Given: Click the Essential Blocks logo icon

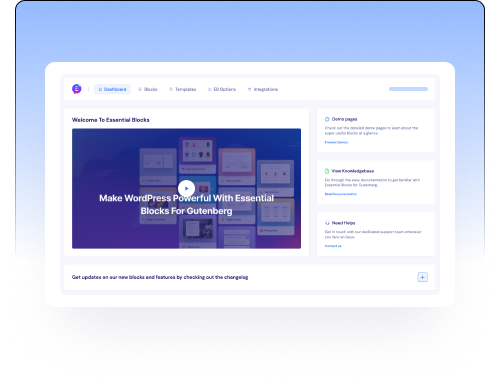Looking at the screenshot, I should point(77,89).
